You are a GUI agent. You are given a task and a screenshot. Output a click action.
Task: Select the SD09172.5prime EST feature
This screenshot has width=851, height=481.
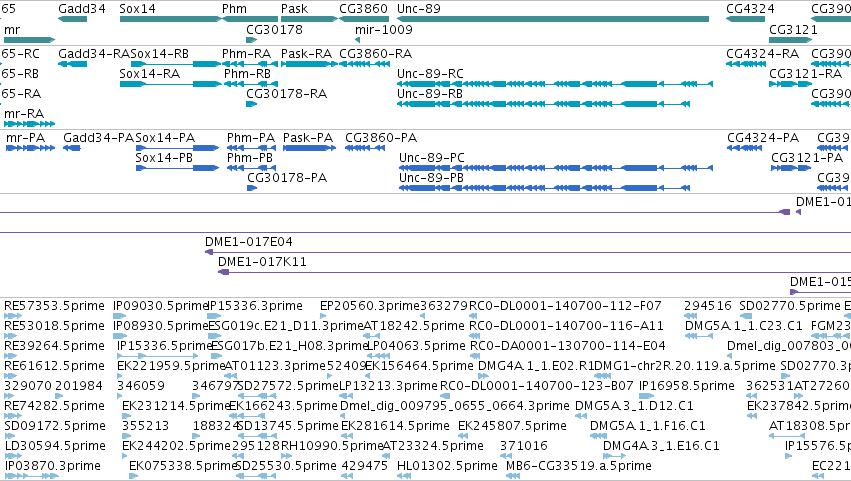[x=11, y=436]
